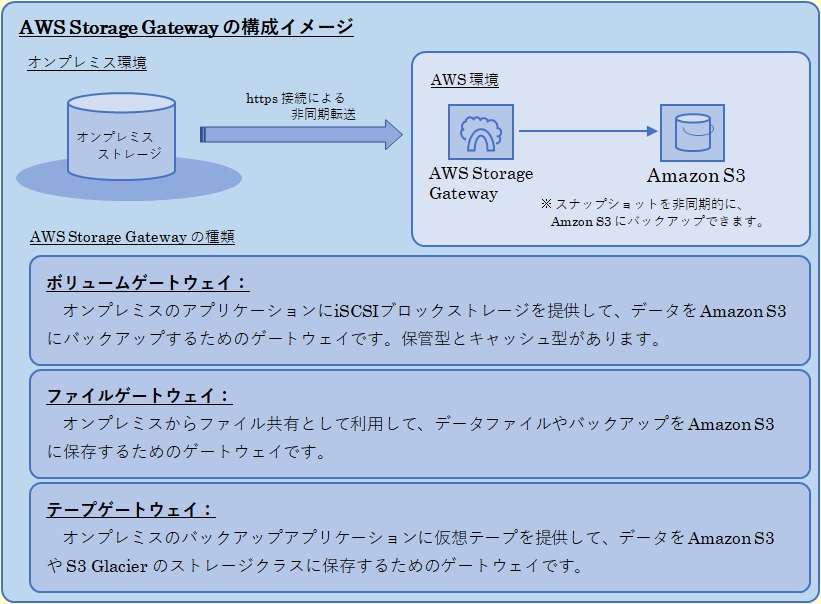Viewport: 821px width, 604px height.
Task: Click the 'ファイルゲートウェイ：' heading
Action: click(x=139, y=396)
